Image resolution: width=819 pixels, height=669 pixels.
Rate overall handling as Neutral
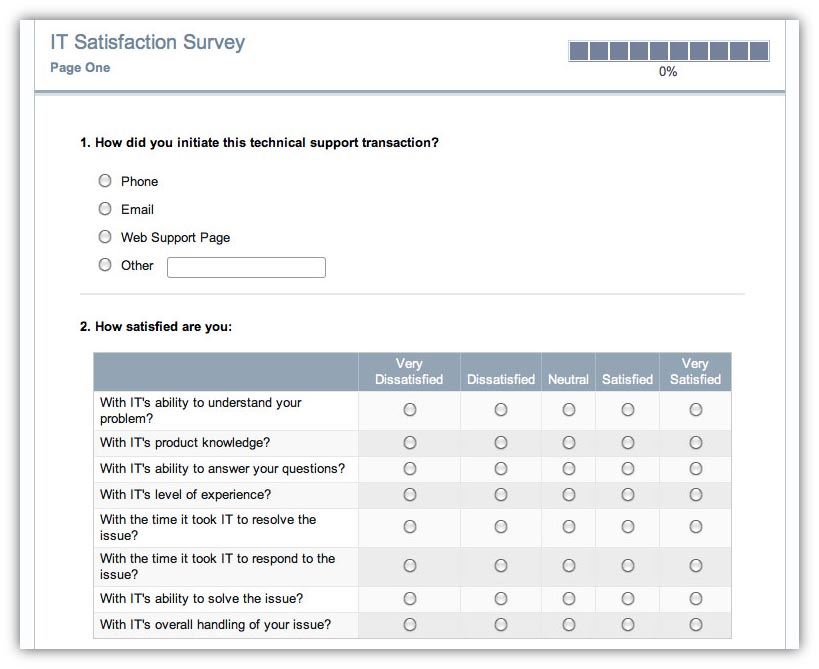click(x=569, y=625)
